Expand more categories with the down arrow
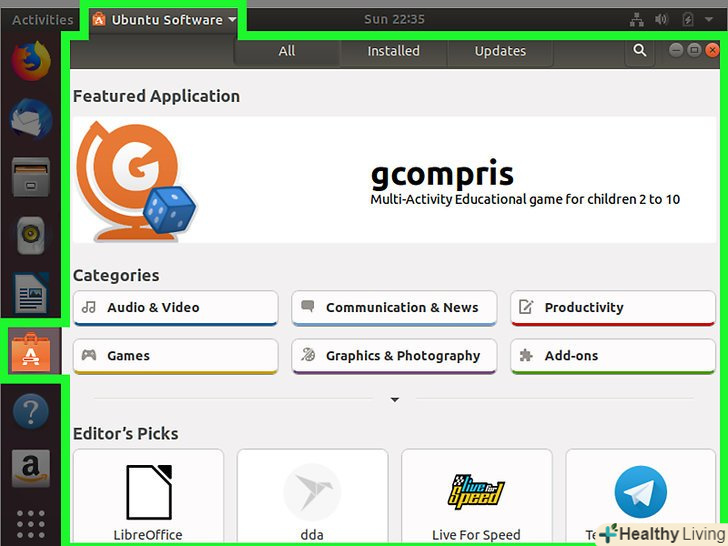The height and width of the screenshot is (546, 728). [x=395, y=399]
